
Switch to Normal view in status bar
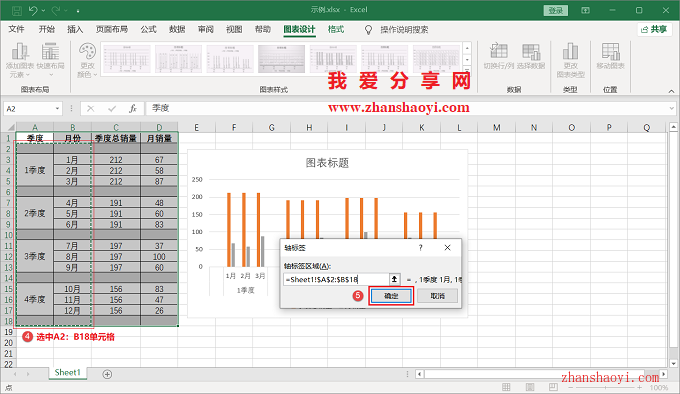coord(506,387)
